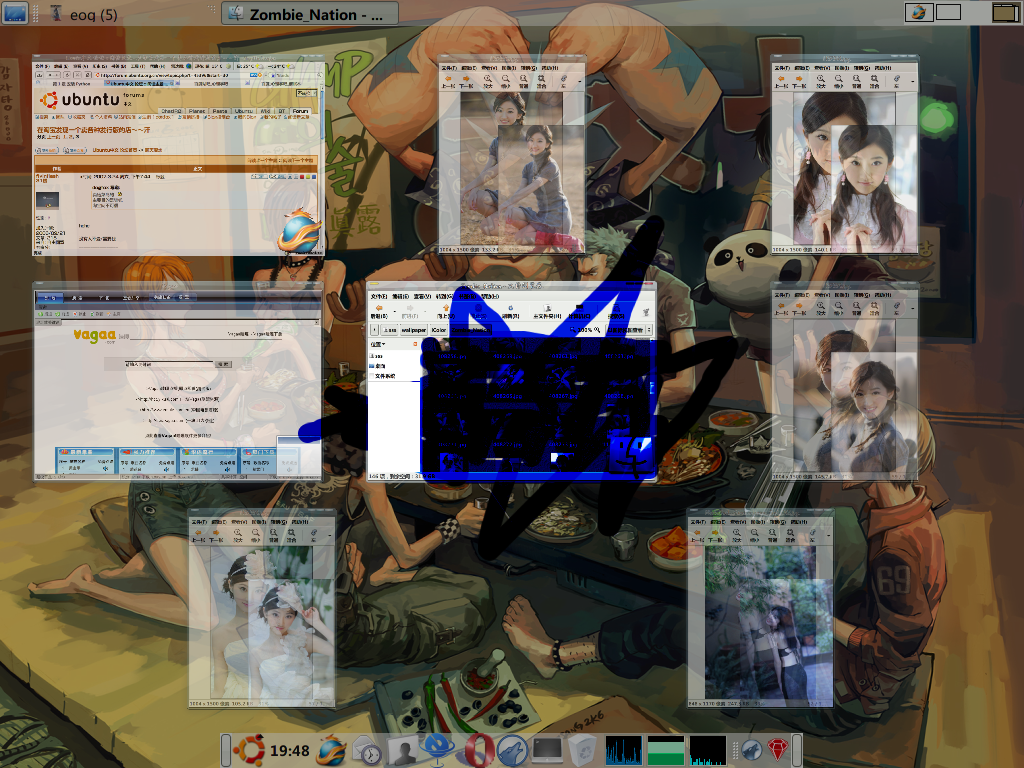Go back in Zombie_Nation file manager

coord(379,311)
